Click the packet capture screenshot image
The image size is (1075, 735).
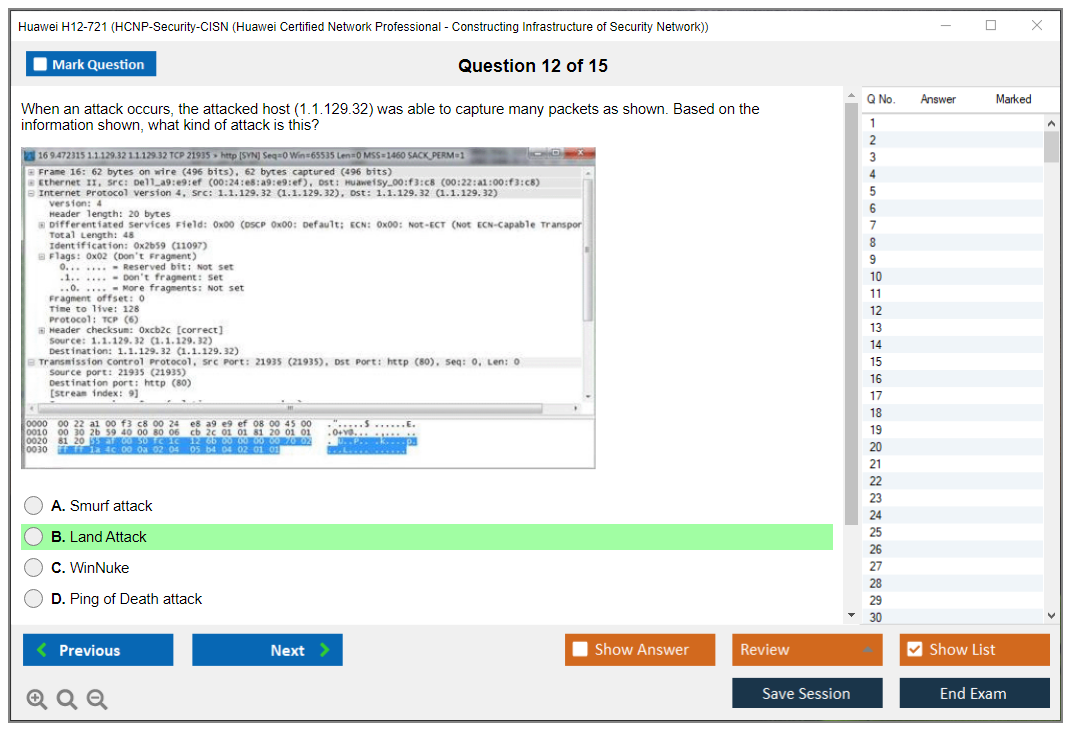pos(308,308)
